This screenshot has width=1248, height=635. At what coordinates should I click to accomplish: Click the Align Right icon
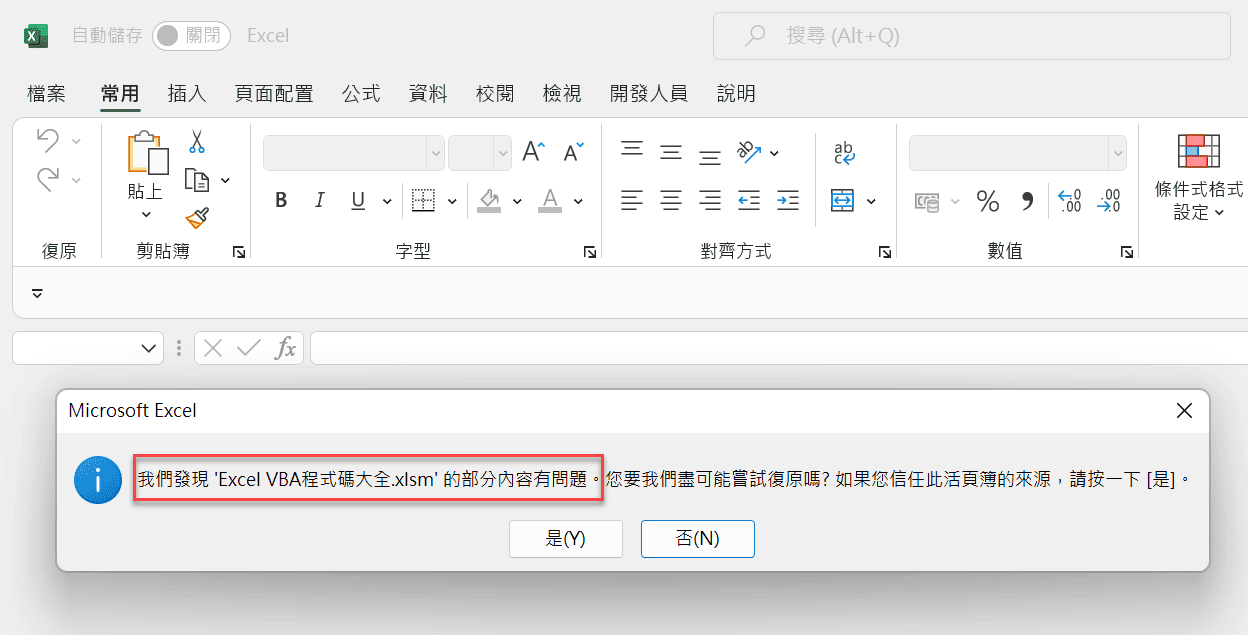tap(710, 200)
